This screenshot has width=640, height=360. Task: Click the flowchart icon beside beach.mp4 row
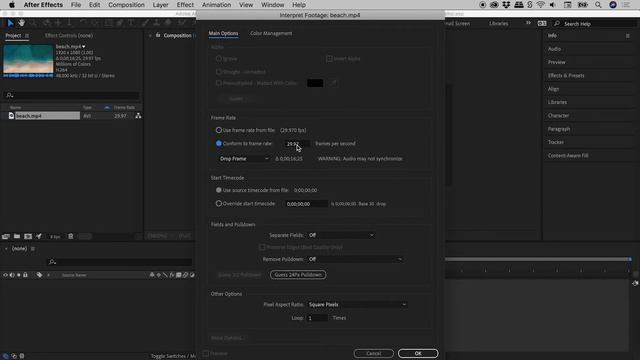[138, 116]
